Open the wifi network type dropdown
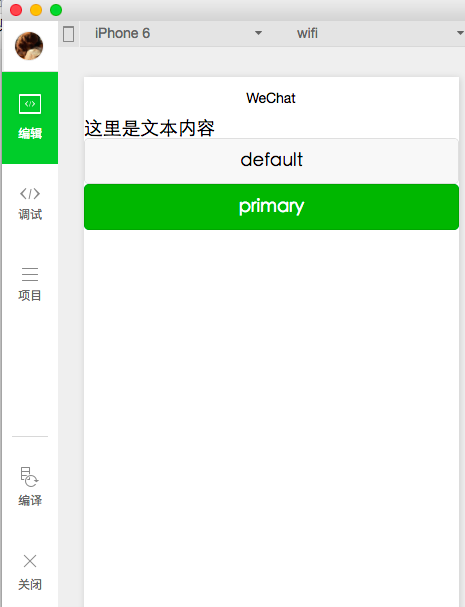Image resolution: width=465 pixels, height=607 pixels. tap(377, 33)
